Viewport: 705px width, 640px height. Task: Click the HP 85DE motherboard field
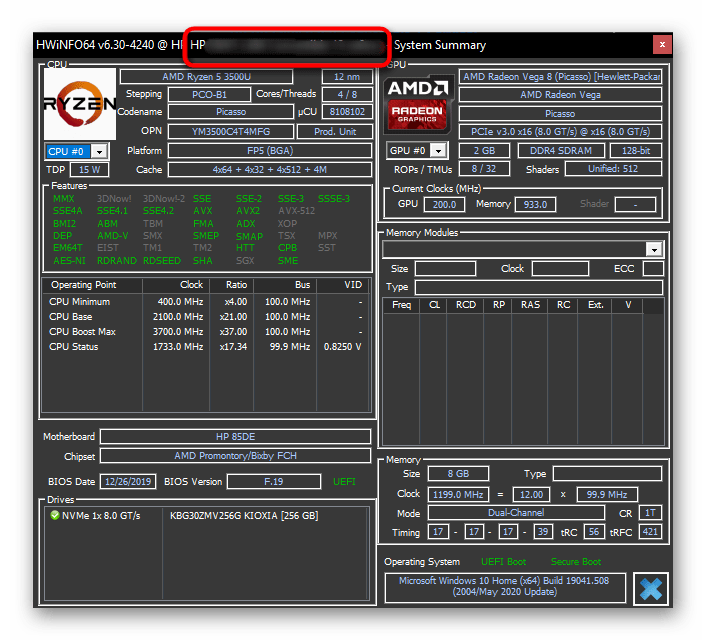click(x=235, y=437)
